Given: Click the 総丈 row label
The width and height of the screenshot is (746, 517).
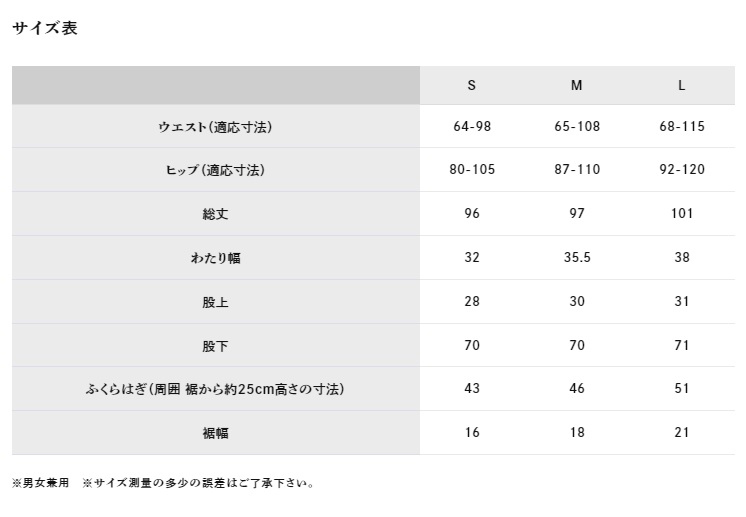Looking at the screenshot, I should (215, 214).
